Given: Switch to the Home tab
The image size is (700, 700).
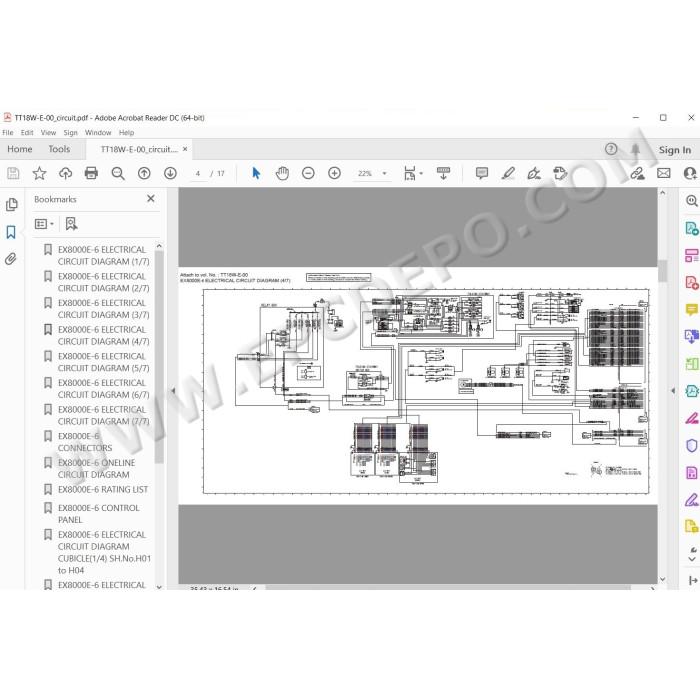Looking at the screenshot, I should [20, 149].
